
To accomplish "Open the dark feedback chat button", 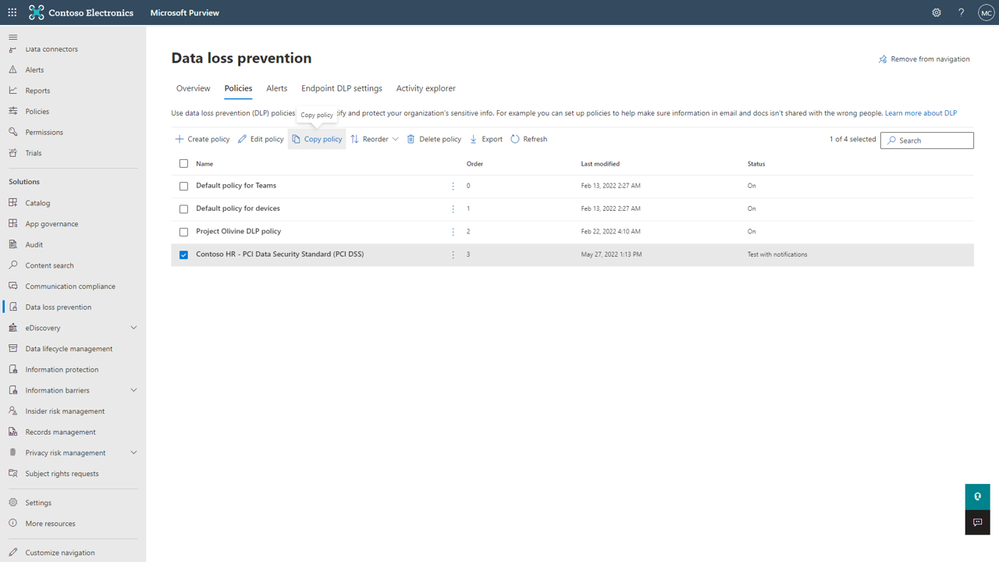I will (977, 522).
